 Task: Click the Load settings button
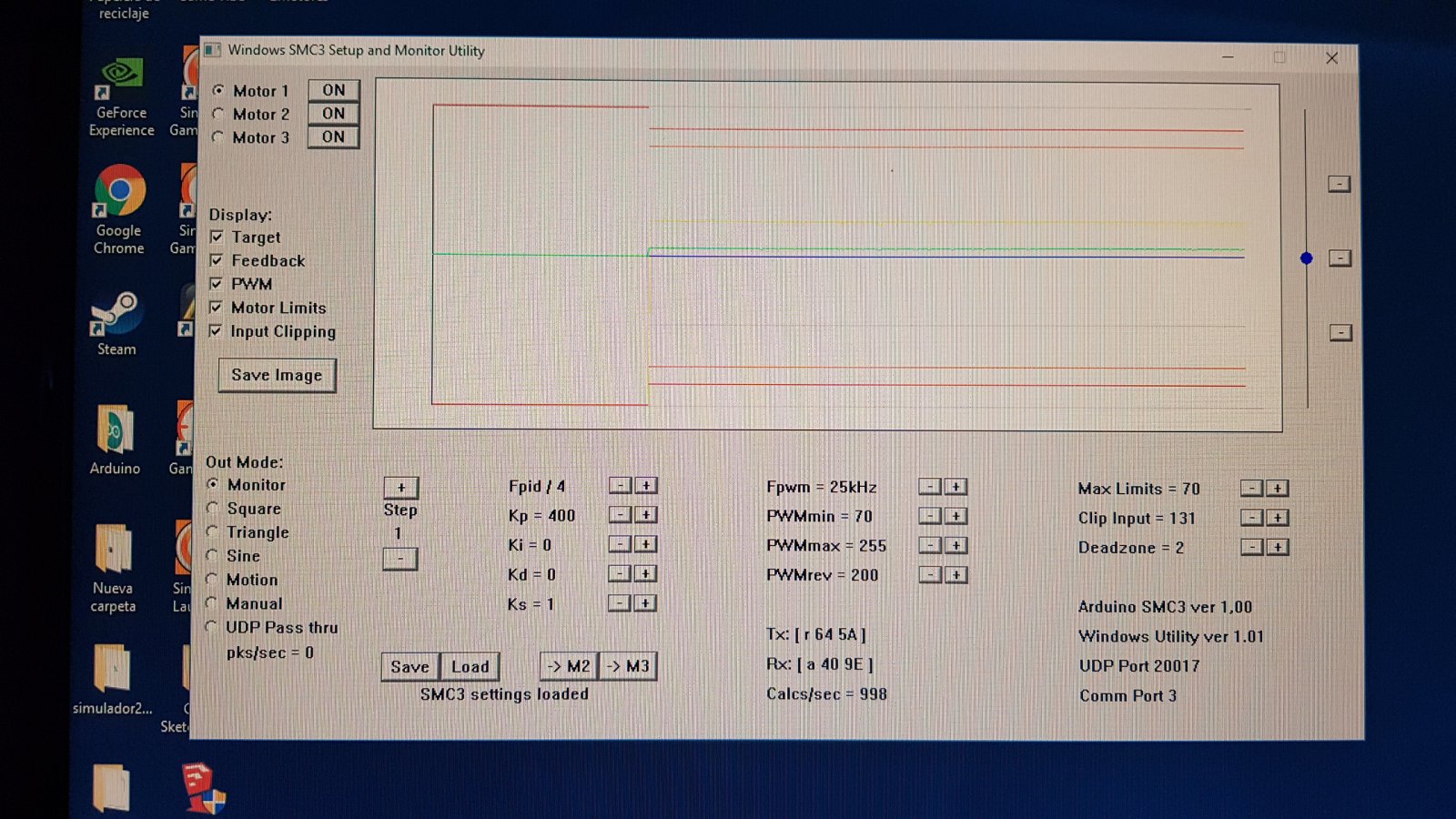470,666
